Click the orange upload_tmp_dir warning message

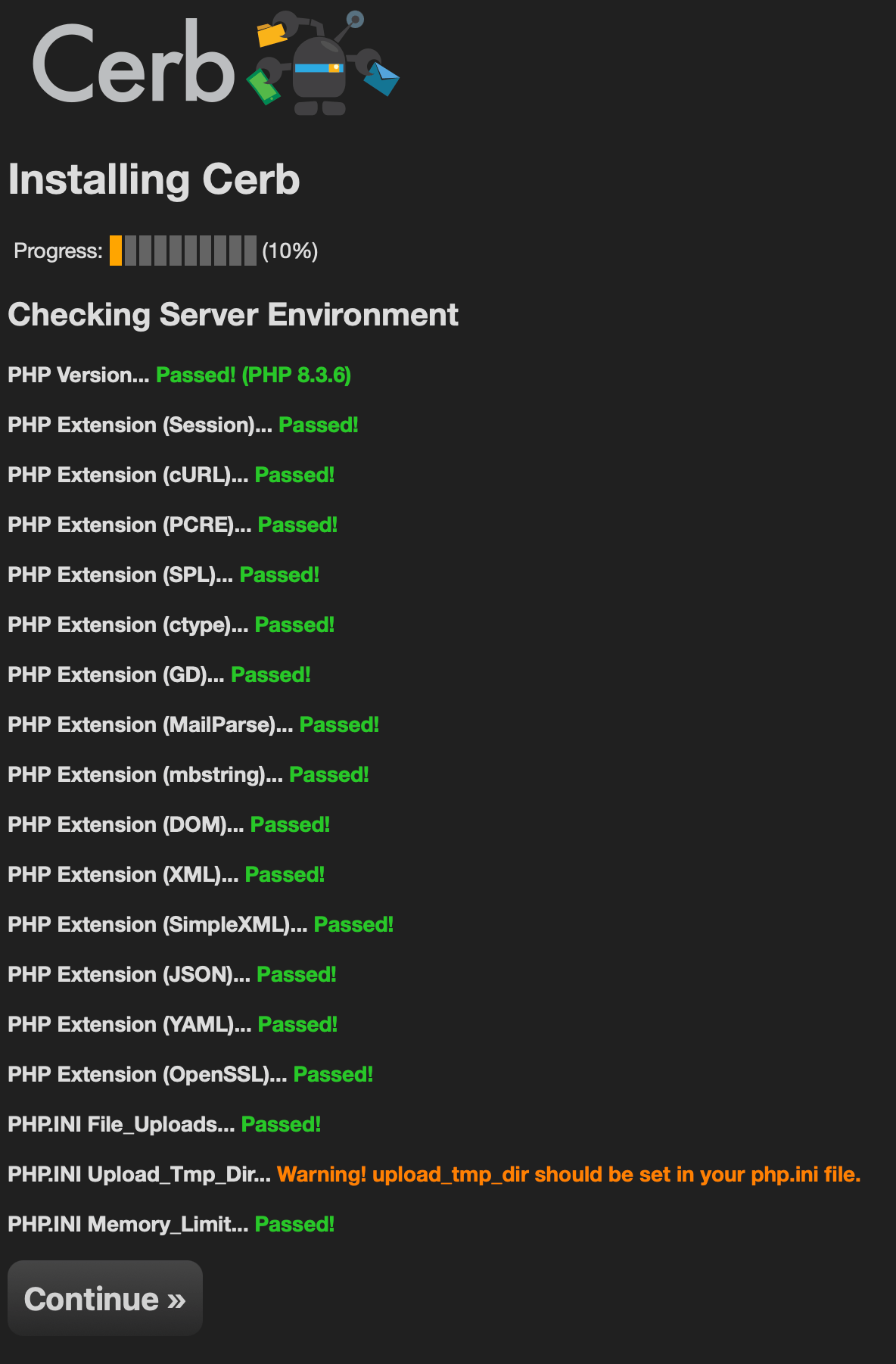click(x=569, y=1174)
